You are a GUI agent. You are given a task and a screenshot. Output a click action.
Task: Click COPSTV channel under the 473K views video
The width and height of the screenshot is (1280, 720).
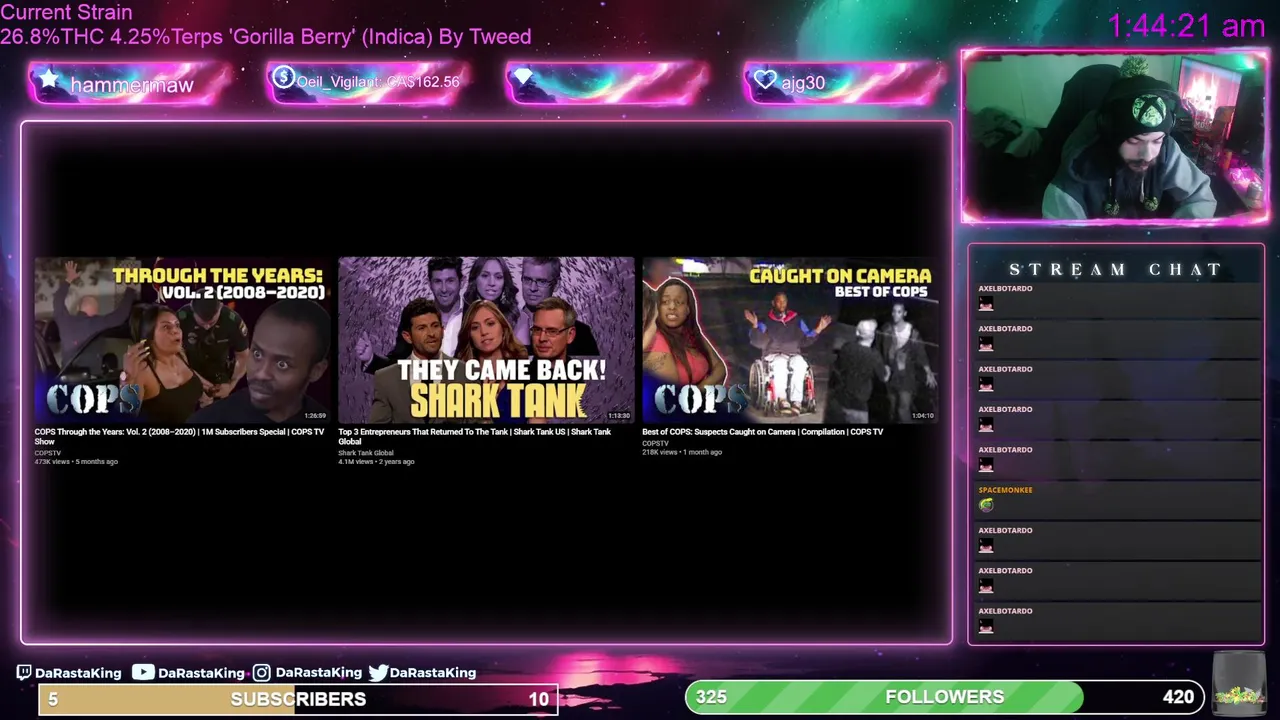click(47, 453)
